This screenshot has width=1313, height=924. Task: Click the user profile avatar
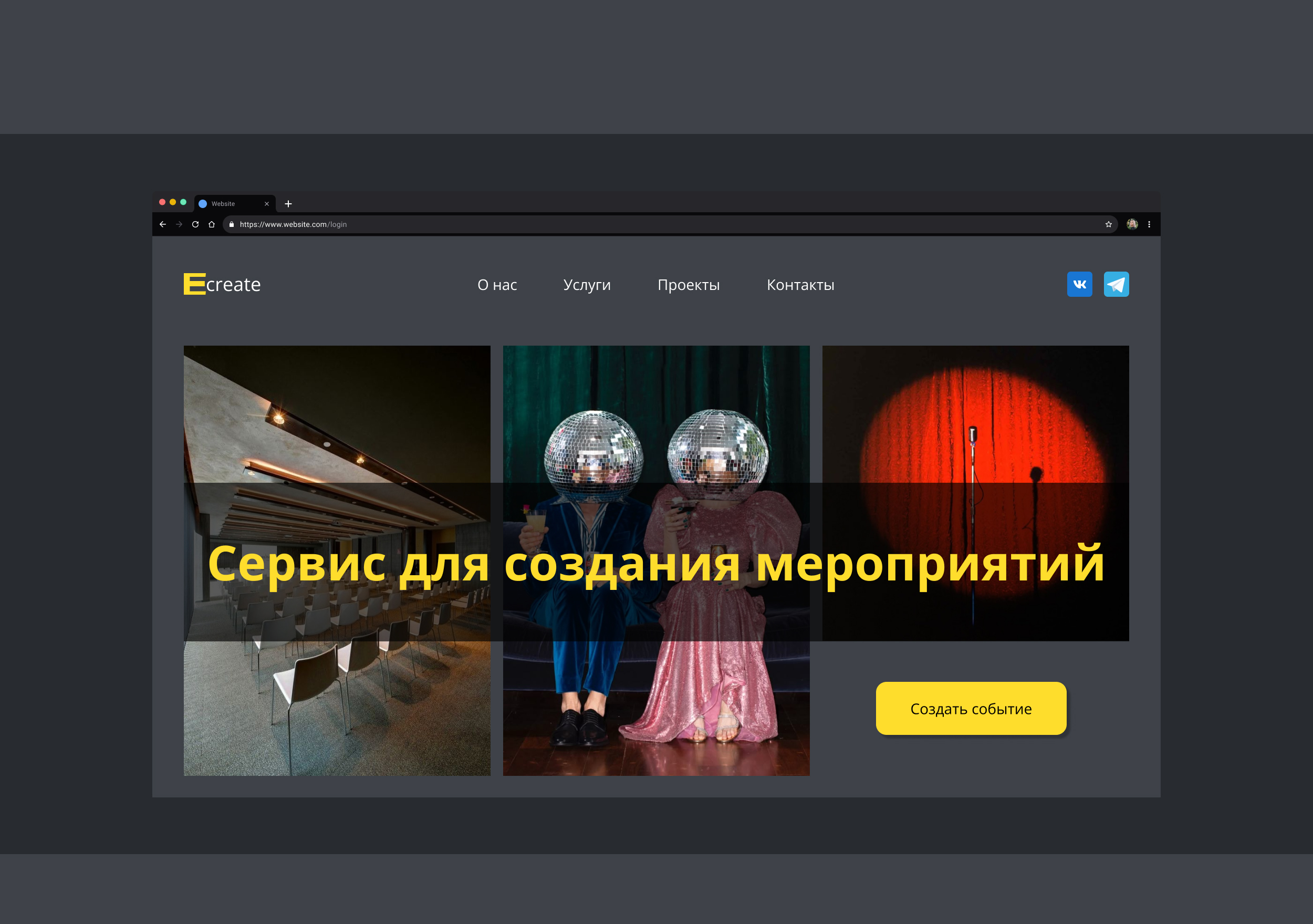[x=1132, y=224]
